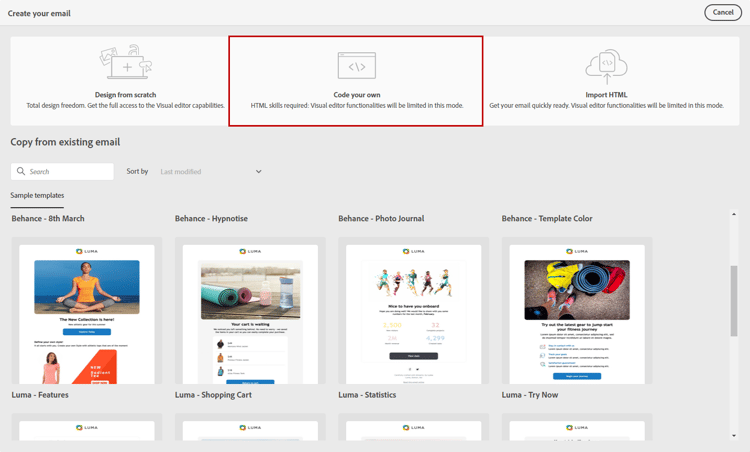Click the 'Copy from existing email' heading

pos(65,142)
